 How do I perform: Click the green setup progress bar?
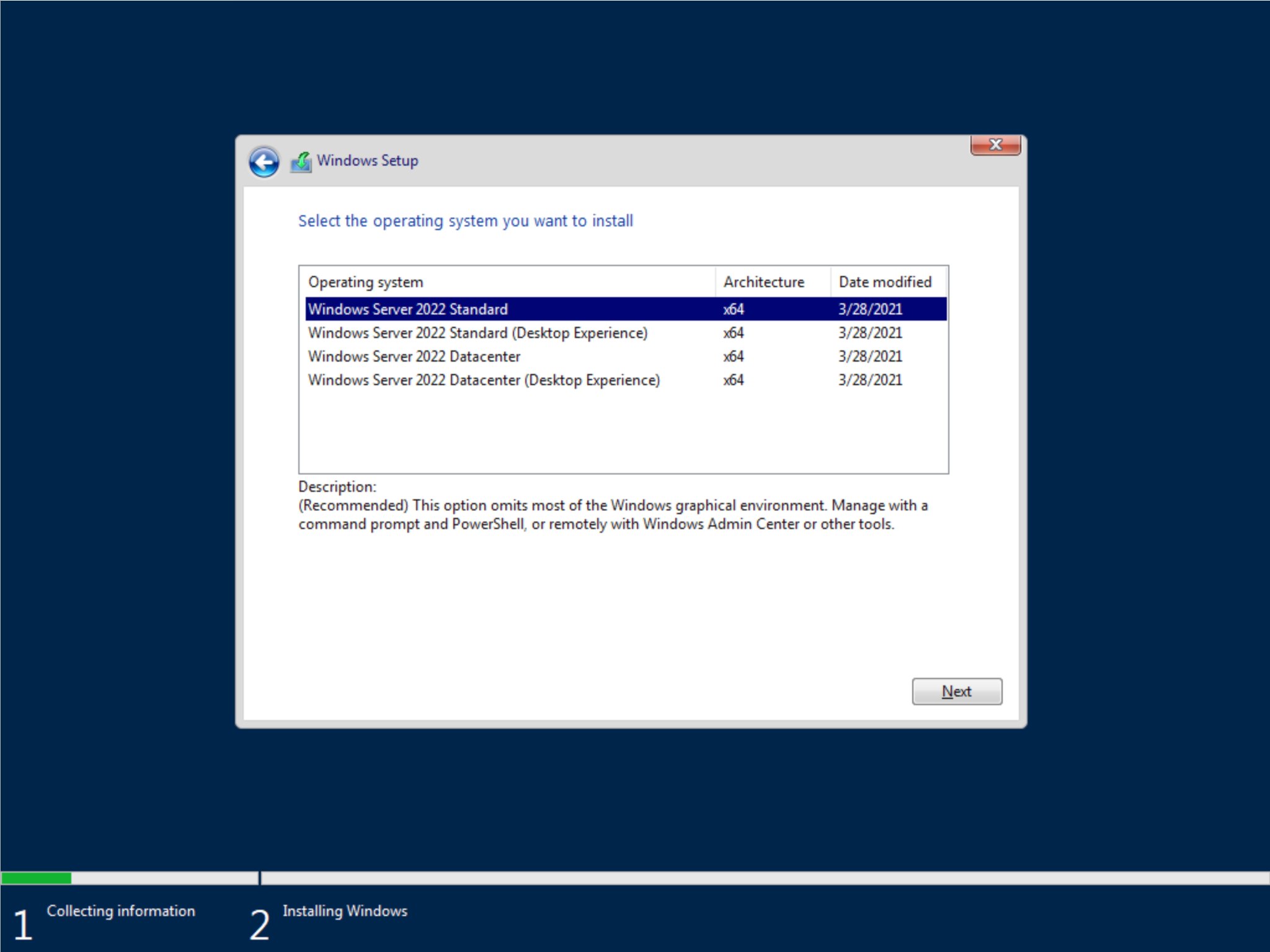(36, 878)
